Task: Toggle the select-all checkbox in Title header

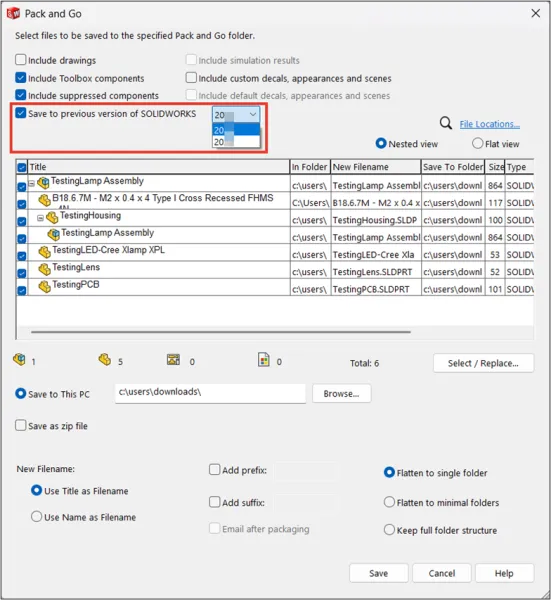Action: pos(22,167)
